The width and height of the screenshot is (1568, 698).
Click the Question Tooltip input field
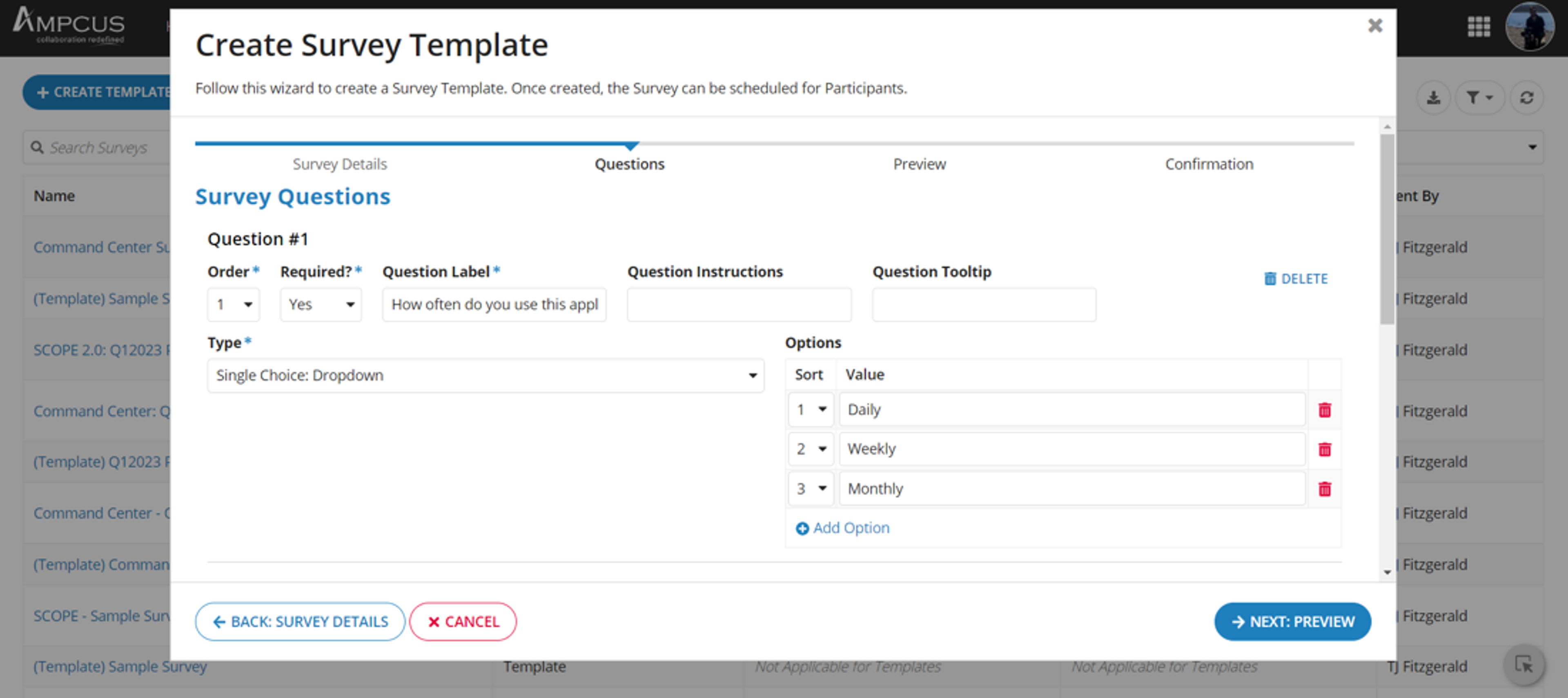(984, 305)
